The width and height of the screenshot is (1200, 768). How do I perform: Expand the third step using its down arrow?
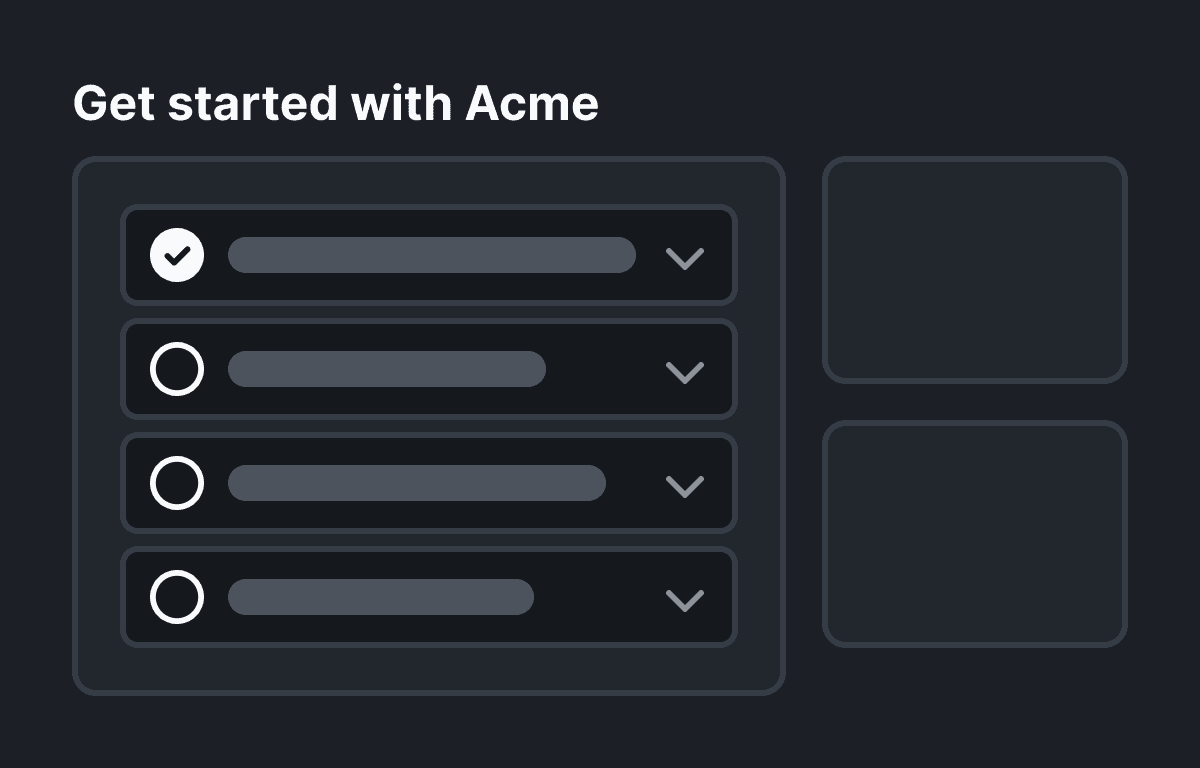686,488
